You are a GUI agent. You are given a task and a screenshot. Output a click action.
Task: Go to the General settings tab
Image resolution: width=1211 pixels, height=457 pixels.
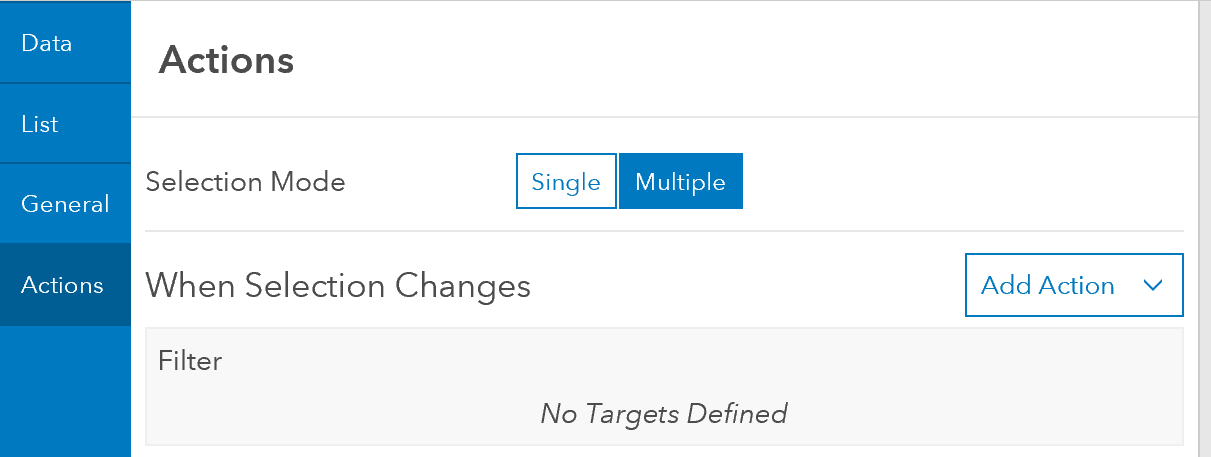point(65,204)
